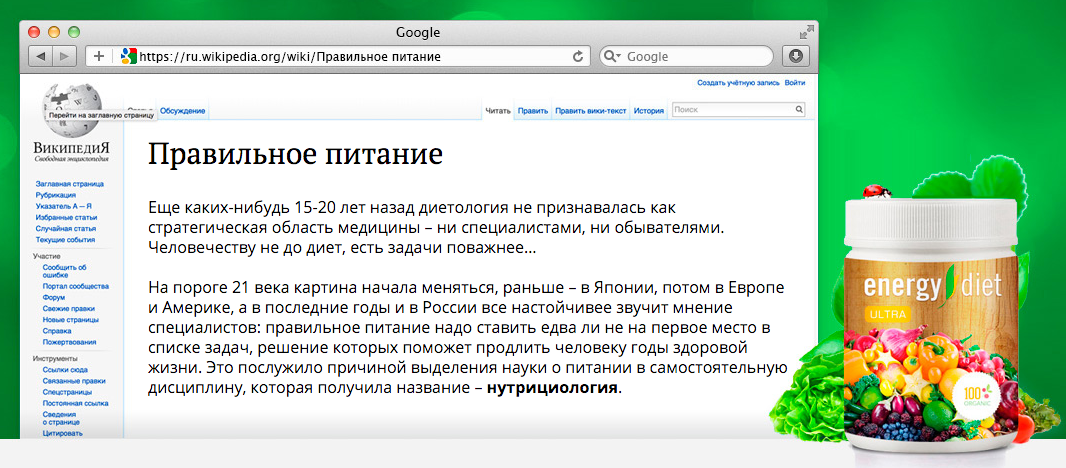Click the Войти link
Viewport: 1066px width, 468px height.
click(795, 83)
